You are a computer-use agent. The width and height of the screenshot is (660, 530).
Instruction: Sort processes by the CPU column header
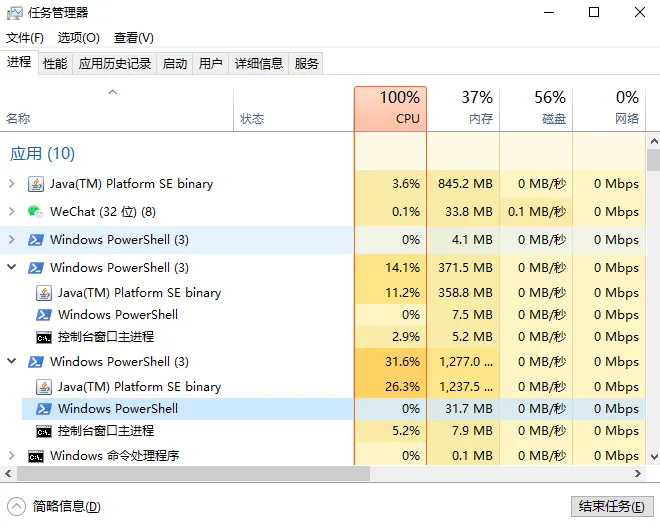390,108
